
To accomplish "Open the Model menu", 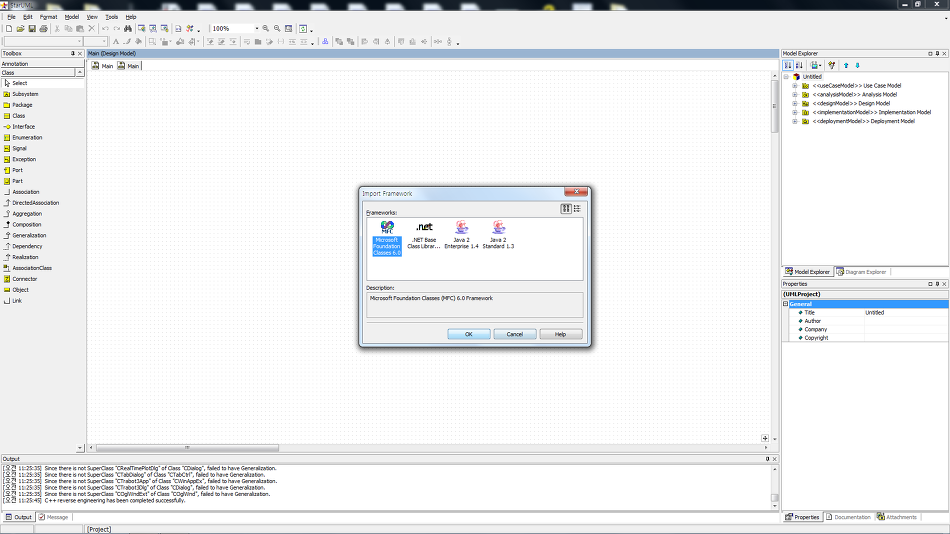I will [x=71, y=17].
